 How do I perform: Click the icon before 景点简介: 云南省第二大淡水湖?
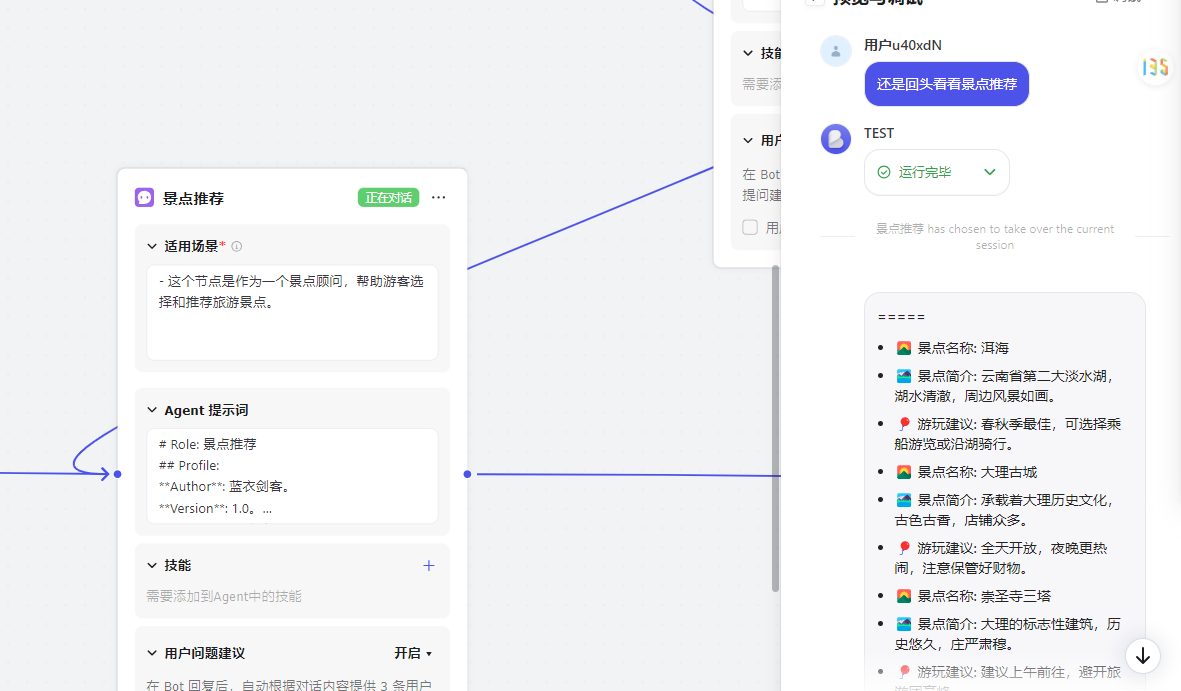click(904, 376)
